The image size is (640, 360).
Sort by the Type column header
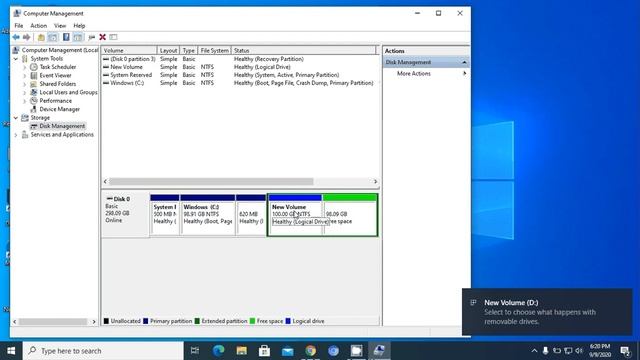[189, 51]
